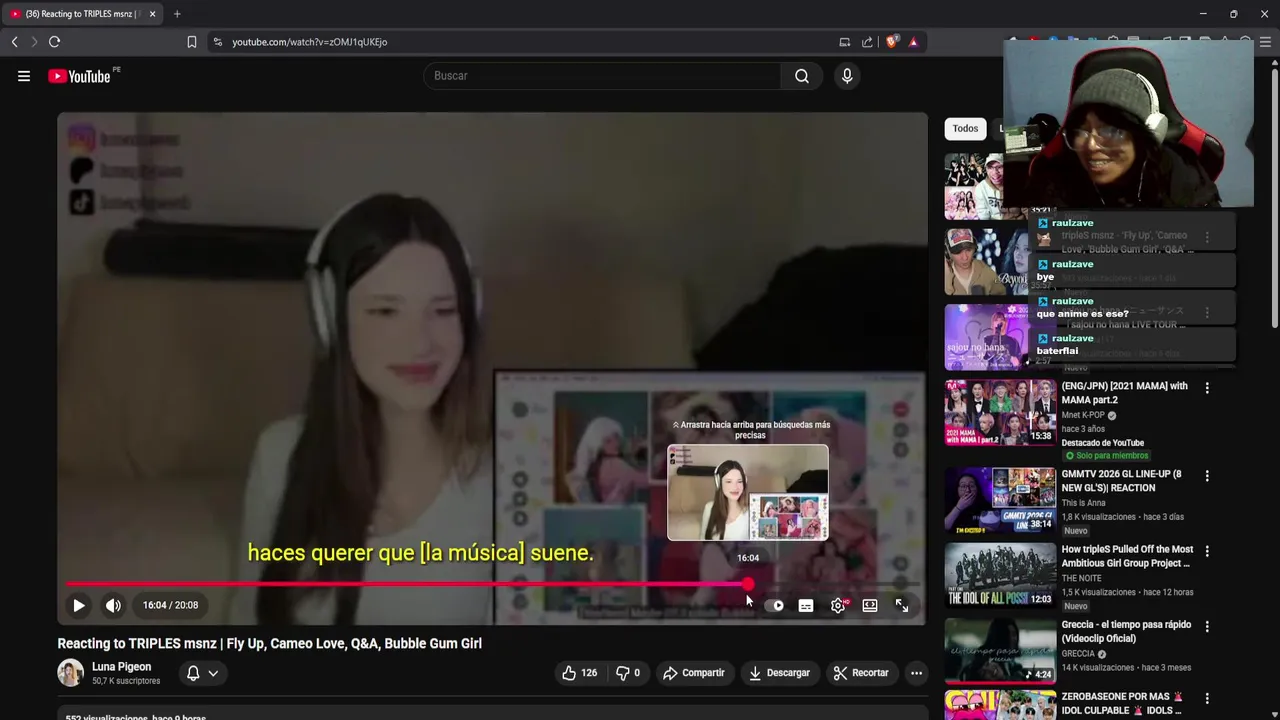Toggle autoplay switch in the player
The width and height of the screenshot is (1280, 720).
click(x=774, y=605)
